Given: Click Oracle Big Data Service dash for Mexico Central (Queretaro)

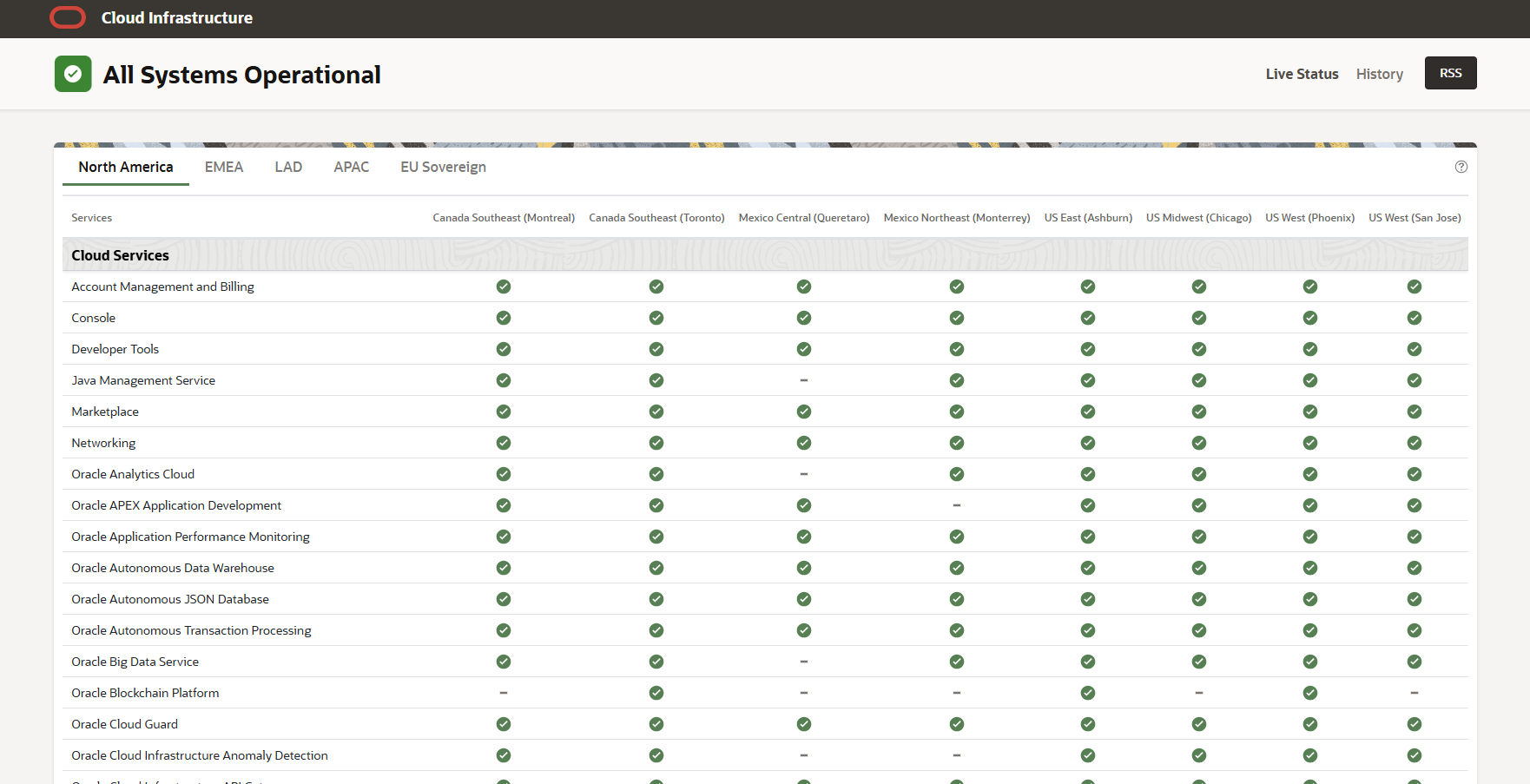Looking at the screenshot, I should (804, 662).
